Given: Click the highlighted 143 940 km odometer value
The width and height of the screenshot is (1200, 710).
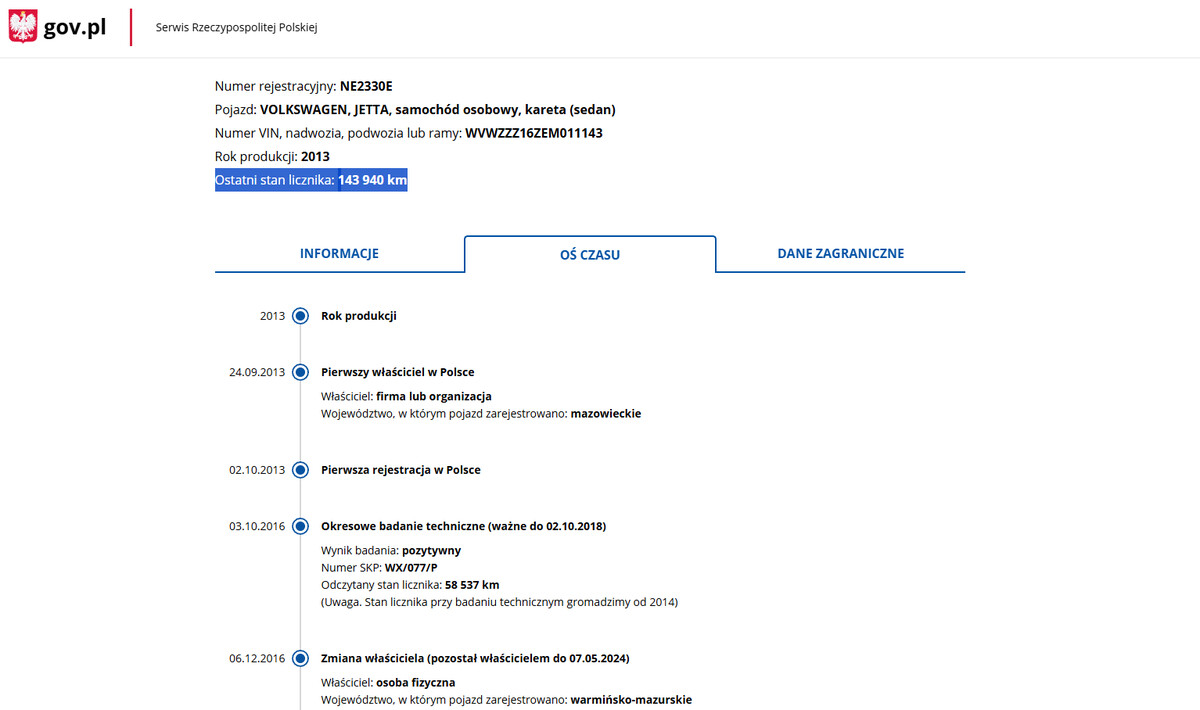Looking at the screenshot, I should pyautogui.click(x=373, y=180).
